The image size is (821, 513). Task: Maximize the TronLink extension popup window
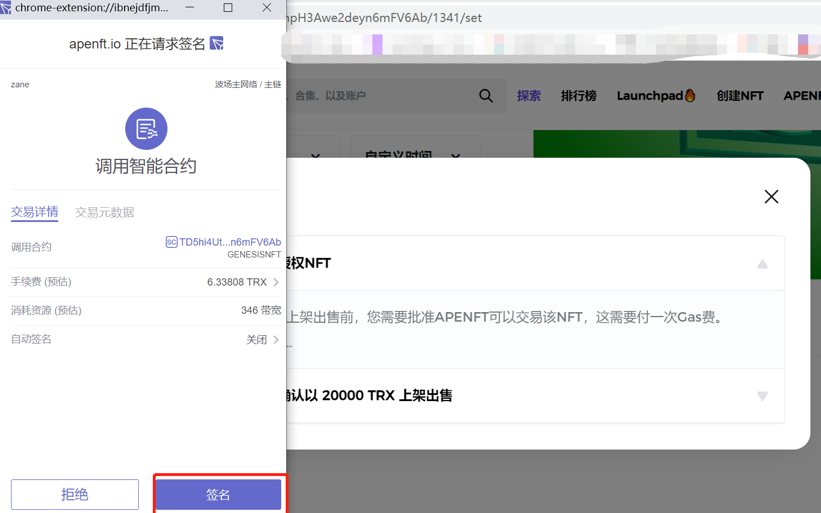228,7
